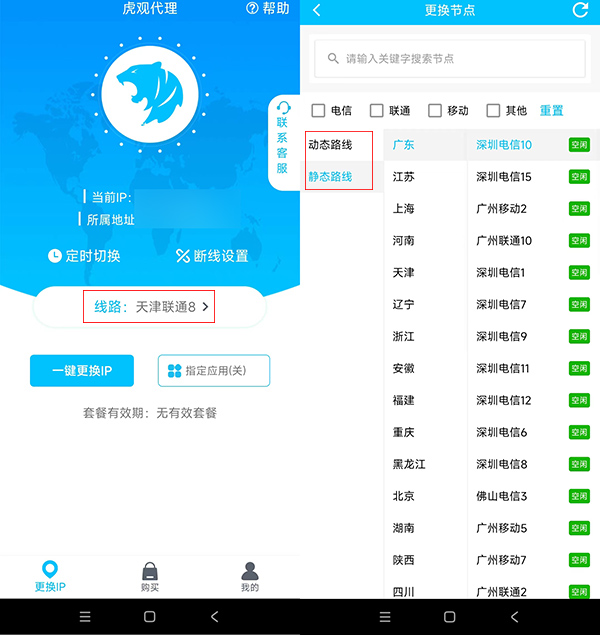Select 广东 province

[404, 145]
